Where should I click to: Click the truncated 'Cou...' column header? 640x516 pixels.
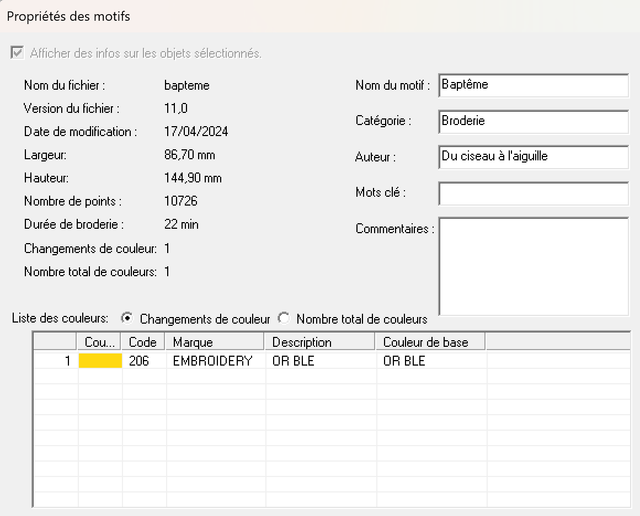coord(100,342)
